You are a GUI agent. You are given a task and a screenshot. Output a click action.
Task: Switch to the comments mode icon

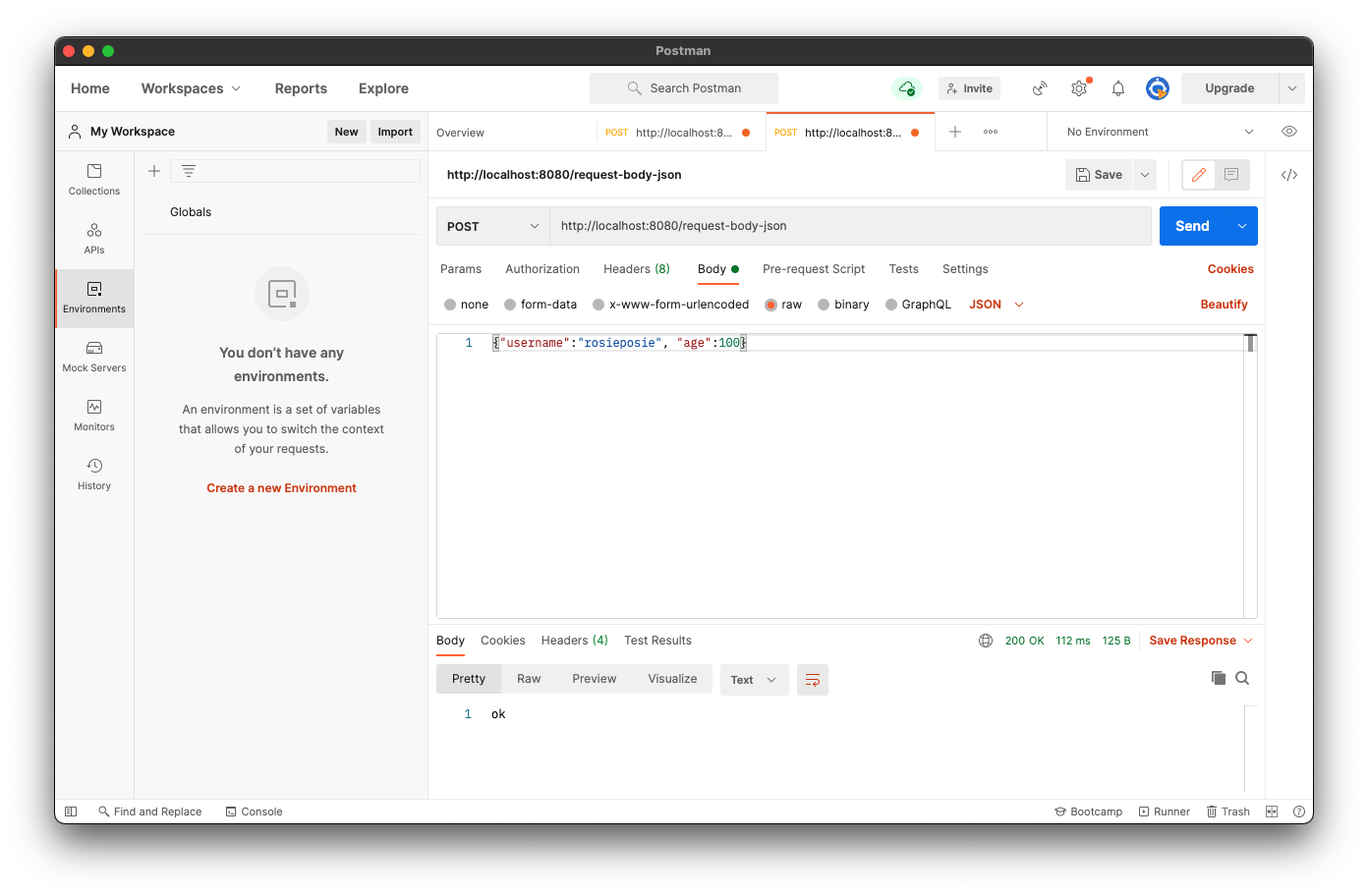[x=1231, y=175]
